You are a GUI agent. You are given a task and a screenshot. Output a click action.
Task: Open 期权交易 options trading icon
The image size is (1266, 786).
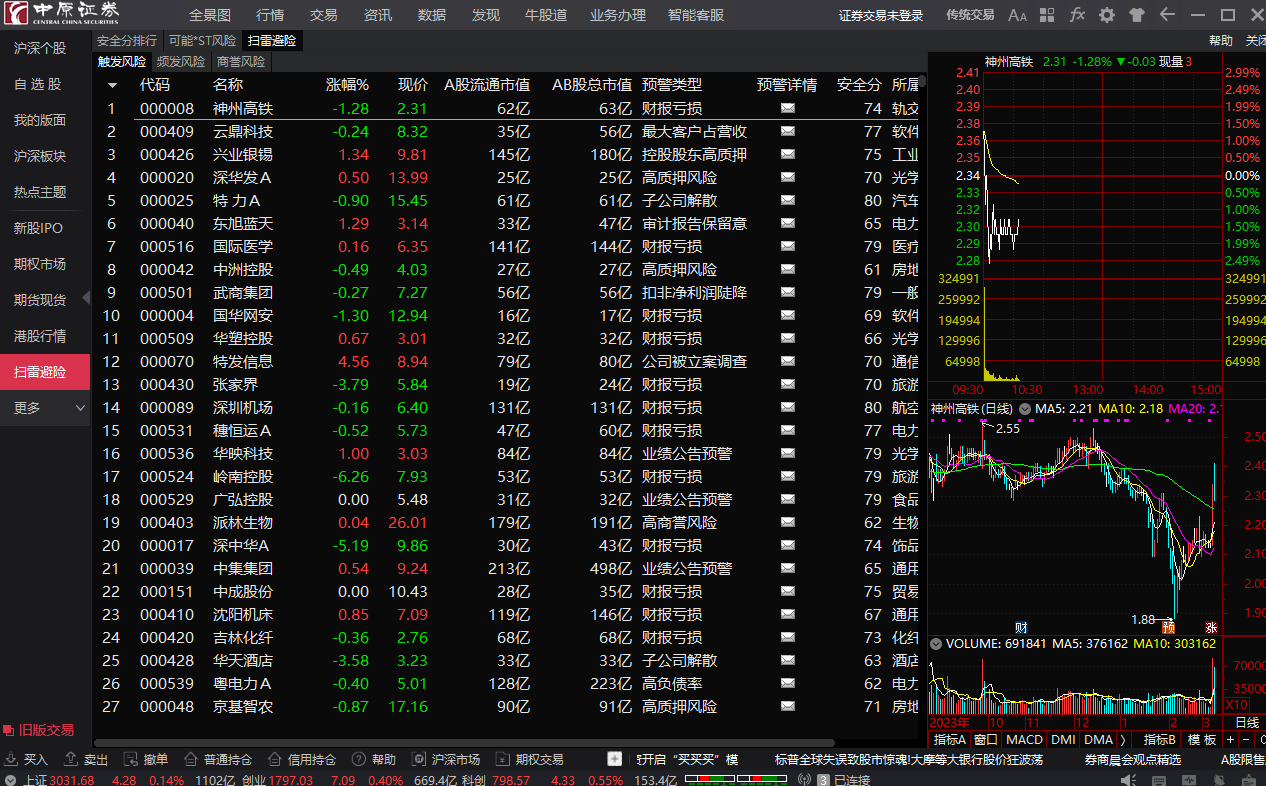tap(502, 759)
